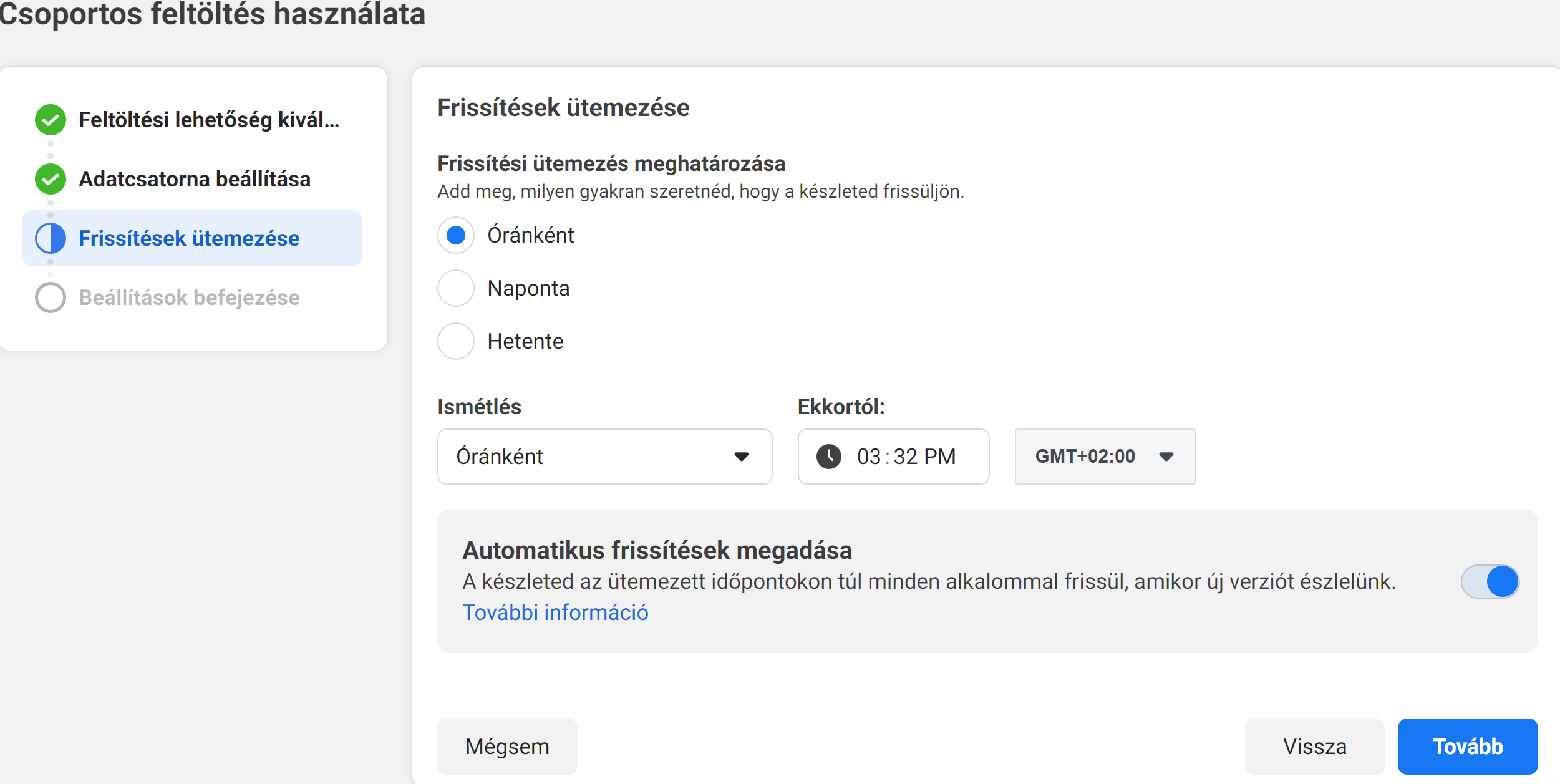
Task: Select the Hetente radio option
Action: [x=456, y=341]
